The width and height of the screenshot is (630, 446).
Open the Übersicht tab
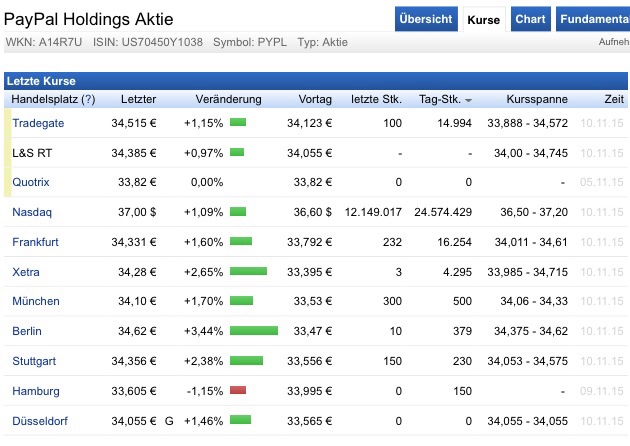[426, 19]
